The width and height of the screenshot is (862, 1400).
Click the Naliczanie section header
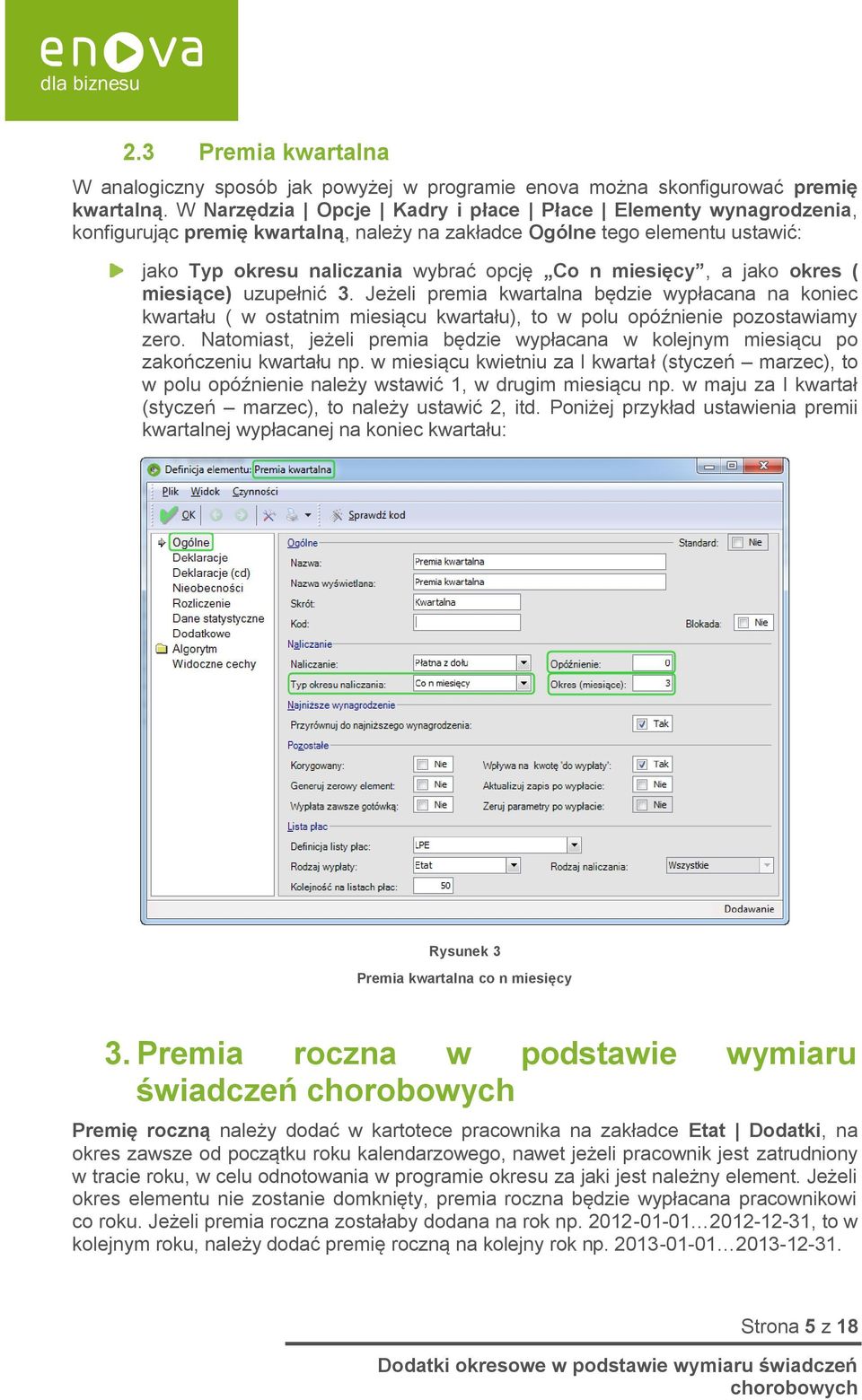(x=310, y=644)
